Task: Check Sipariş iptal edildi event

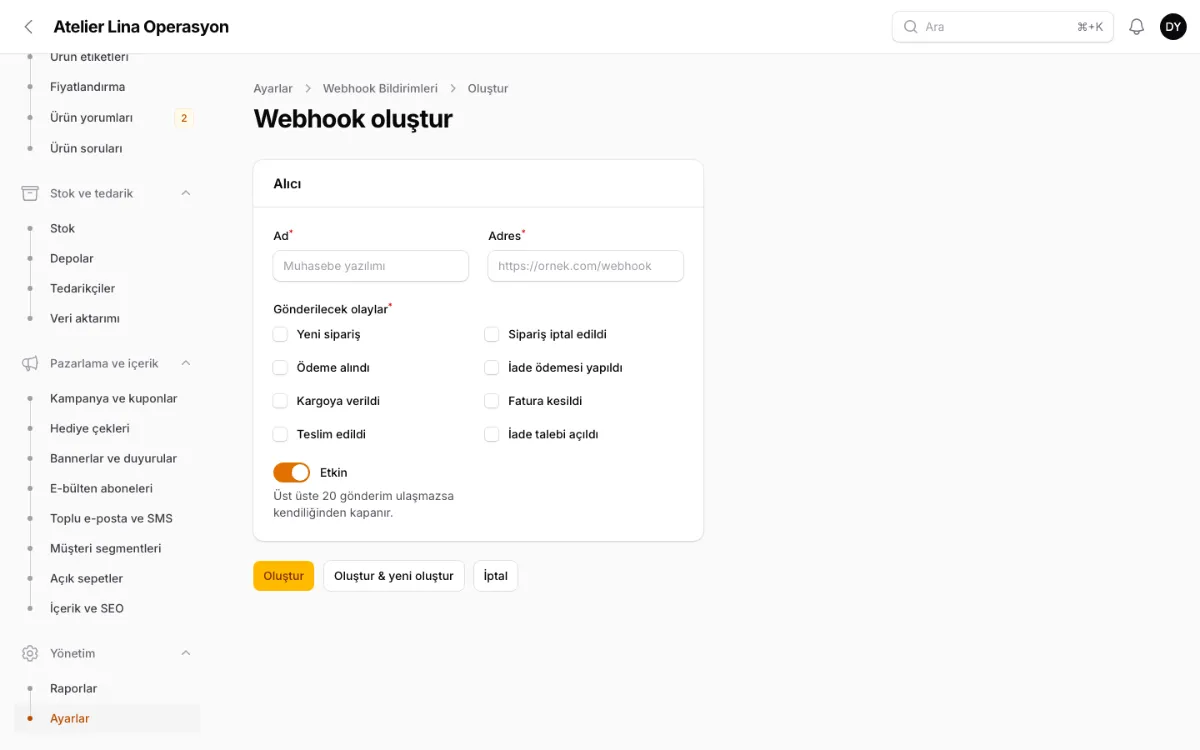Action: click(492, 334)
